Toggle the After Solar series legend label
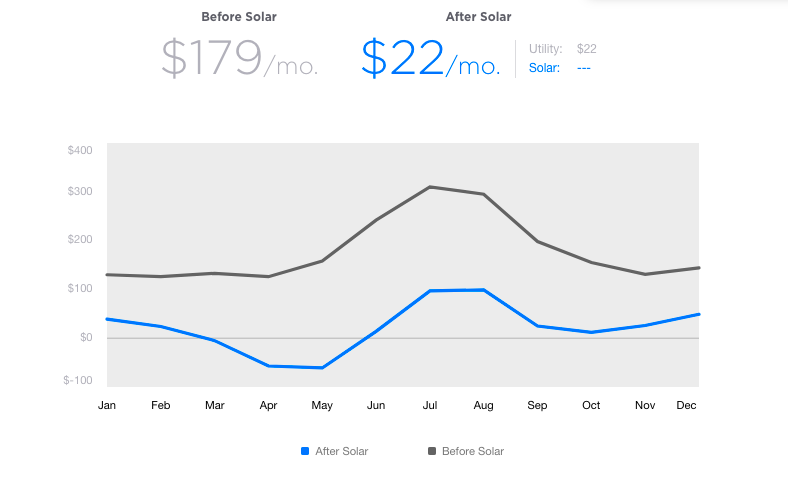The height and width of the screenshot is (492, 788). pos(341,451)
